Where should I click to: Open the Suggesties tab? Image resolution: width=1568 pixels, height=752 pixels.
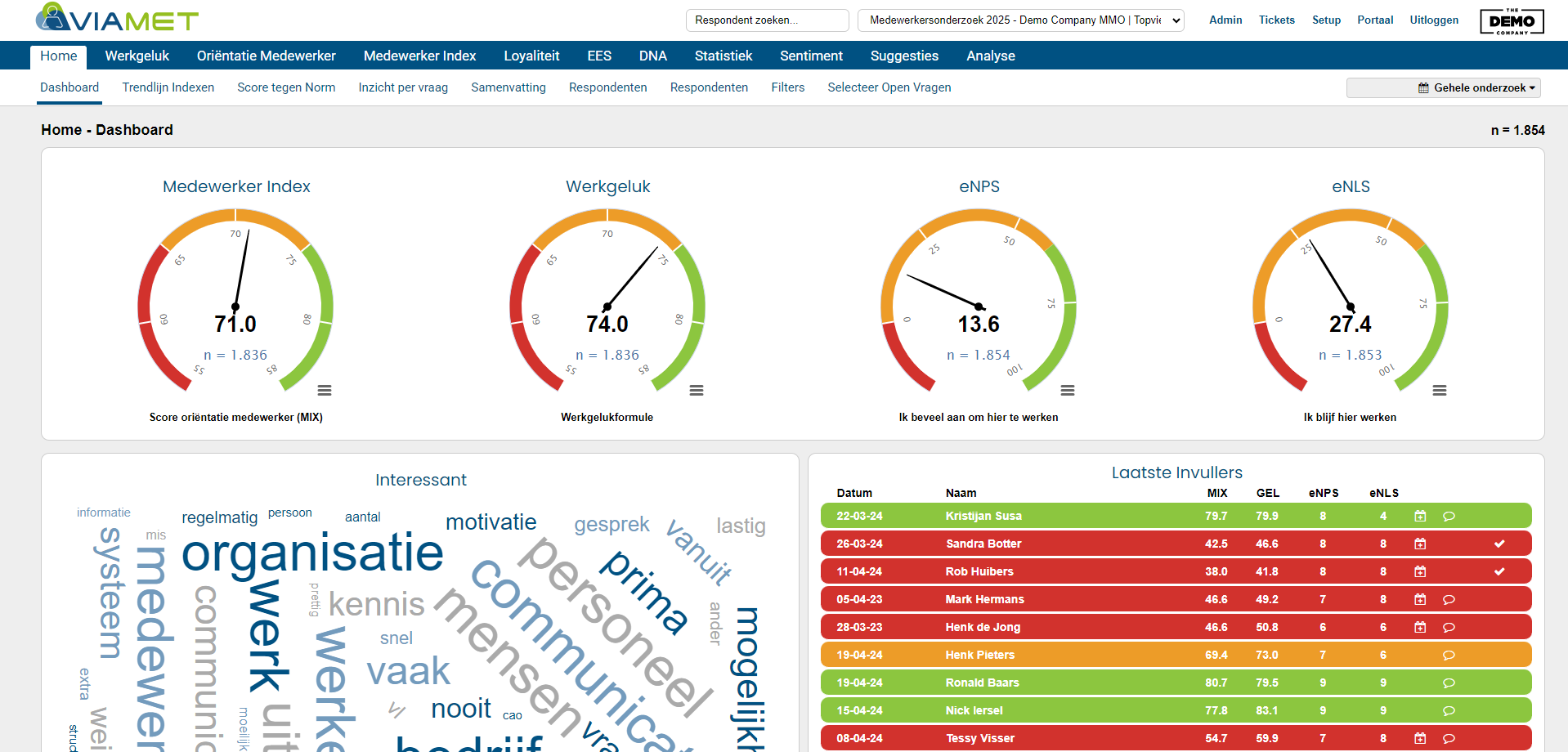[904, 56]
